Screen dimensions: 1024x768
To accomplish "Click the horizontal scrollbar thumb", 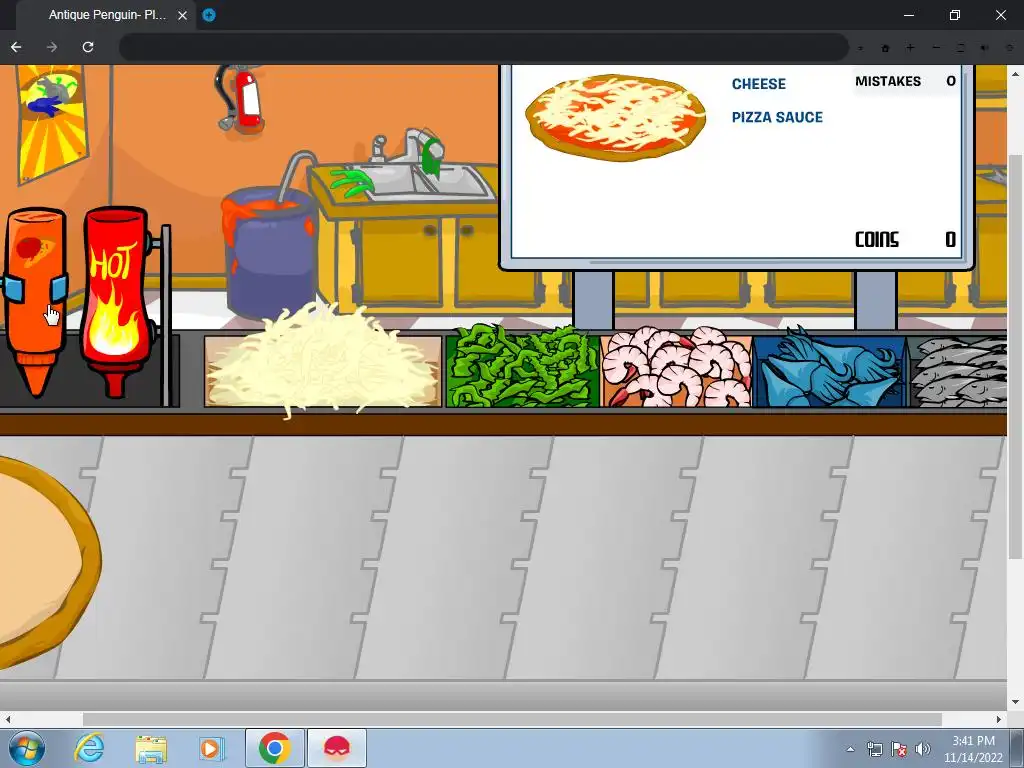I will (512, 719).
